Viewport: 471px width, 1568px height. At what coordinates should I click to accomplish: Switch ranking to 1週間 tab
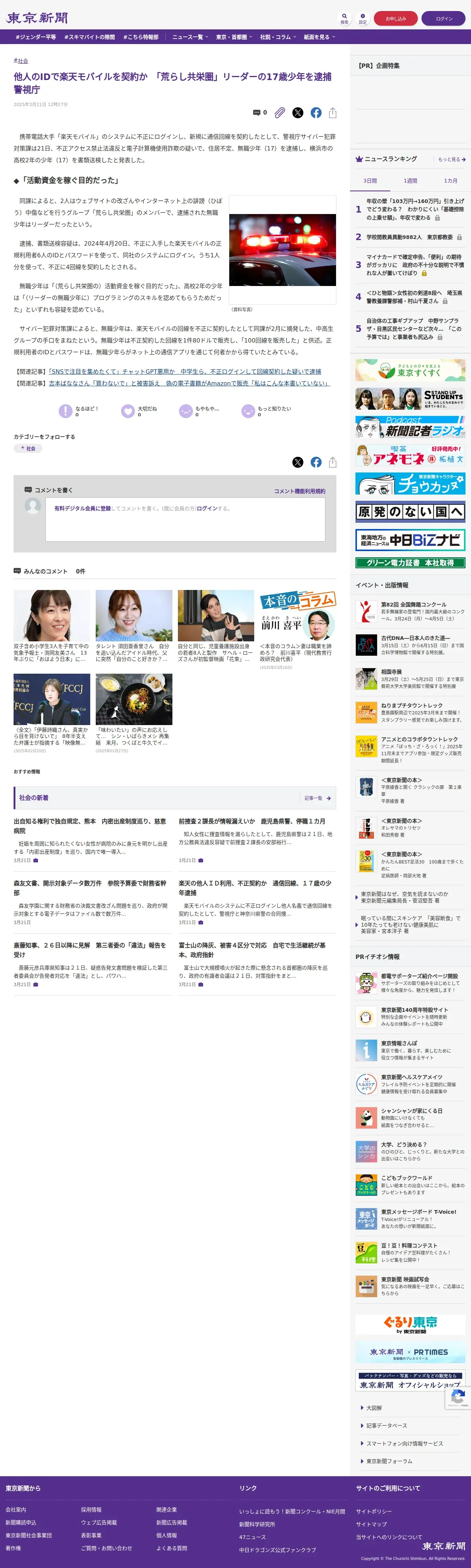tap(410, 181)
